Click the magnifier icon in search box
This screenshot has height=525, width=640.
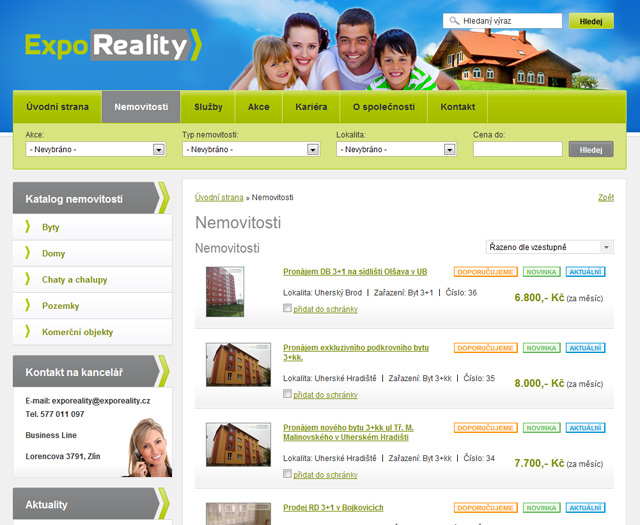[454, 20]
